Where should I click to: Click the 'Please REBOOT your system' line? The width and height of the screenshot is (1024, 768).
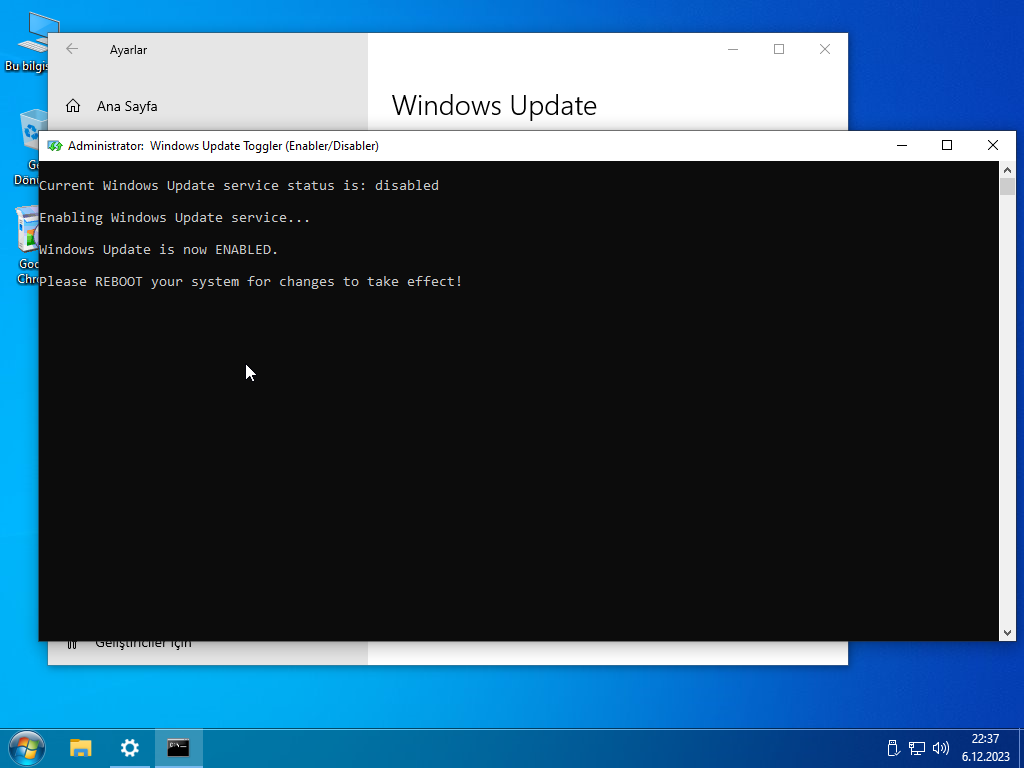pyautogui.click(x=251, y=281)
